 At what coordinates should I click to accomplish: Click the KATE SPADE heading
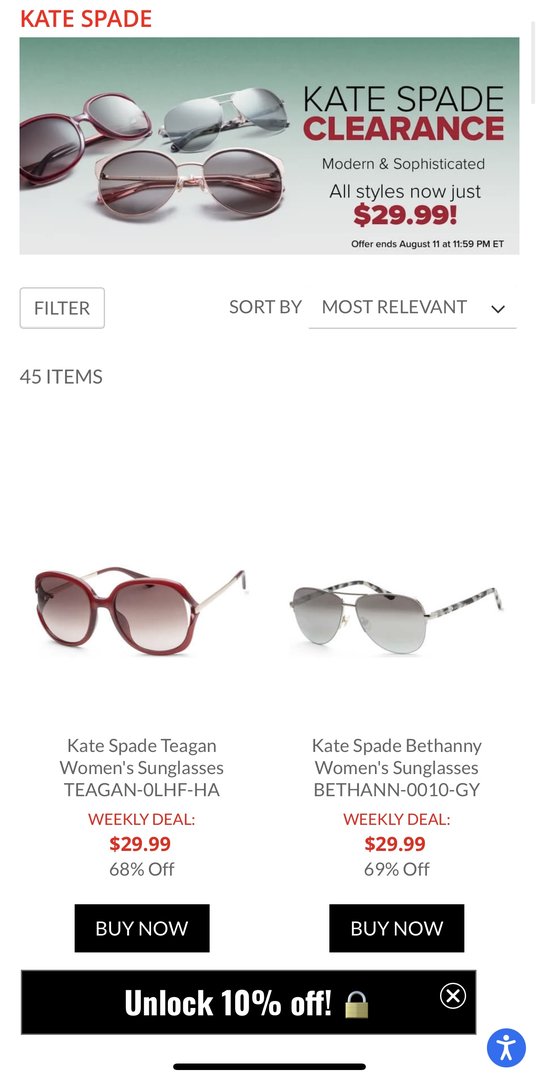pyautogui.click(x=86, y=19)
